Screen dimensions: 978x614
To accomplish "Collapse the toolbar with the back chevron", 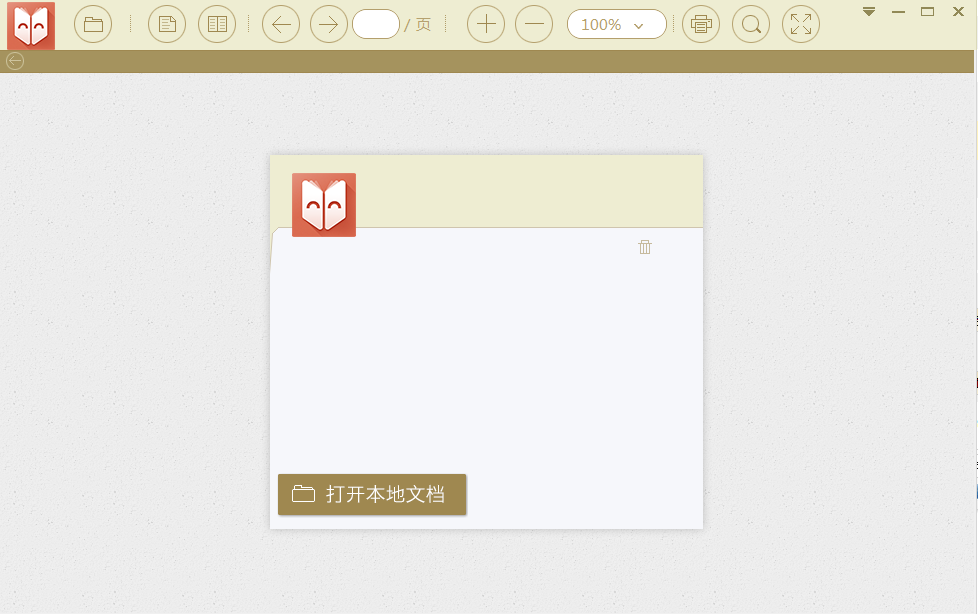I will pyautogui.click(x=14, y=61).
